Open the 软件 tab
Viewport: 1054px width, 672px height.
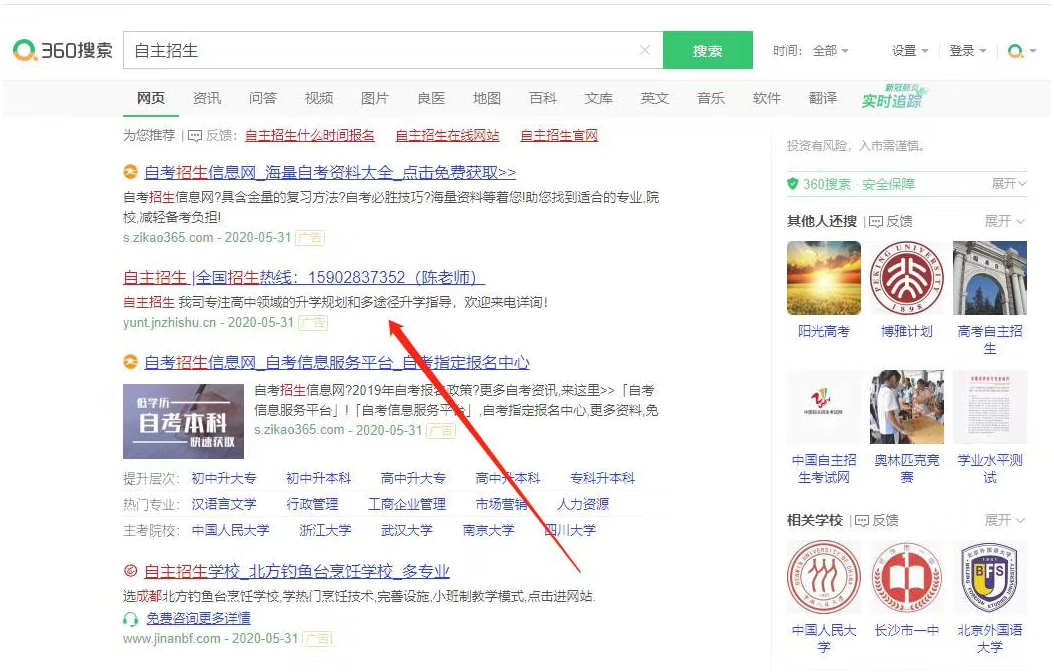pos(767,98)
